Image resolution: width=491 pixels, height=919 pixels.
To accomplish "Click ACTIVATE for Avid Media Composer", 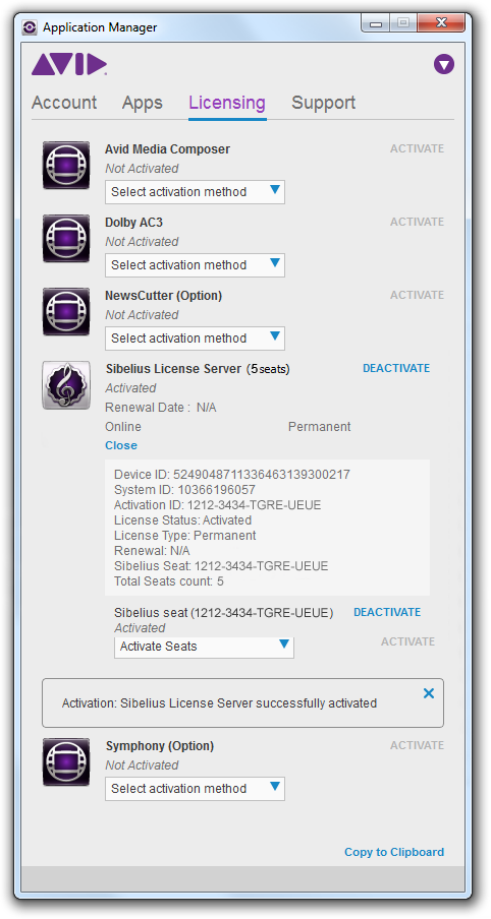I will (417, 149).
